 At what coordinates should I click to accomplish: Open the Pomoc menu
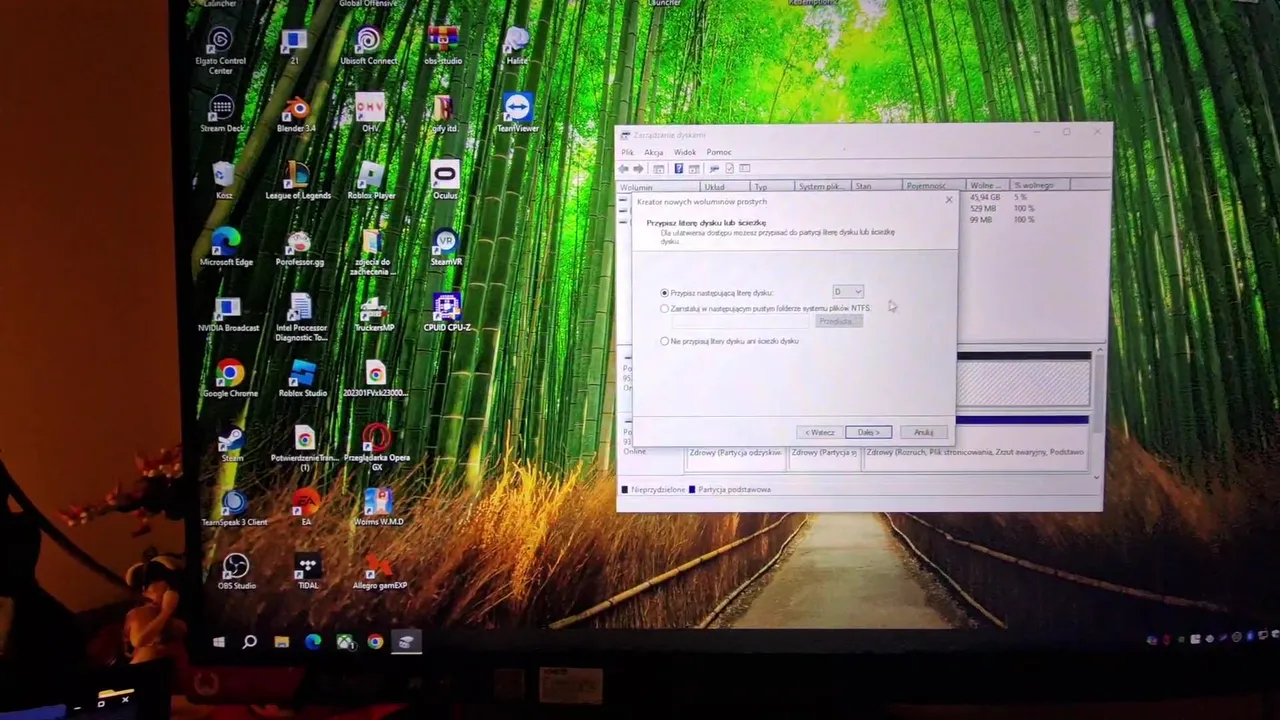click(x=719, y=152)
